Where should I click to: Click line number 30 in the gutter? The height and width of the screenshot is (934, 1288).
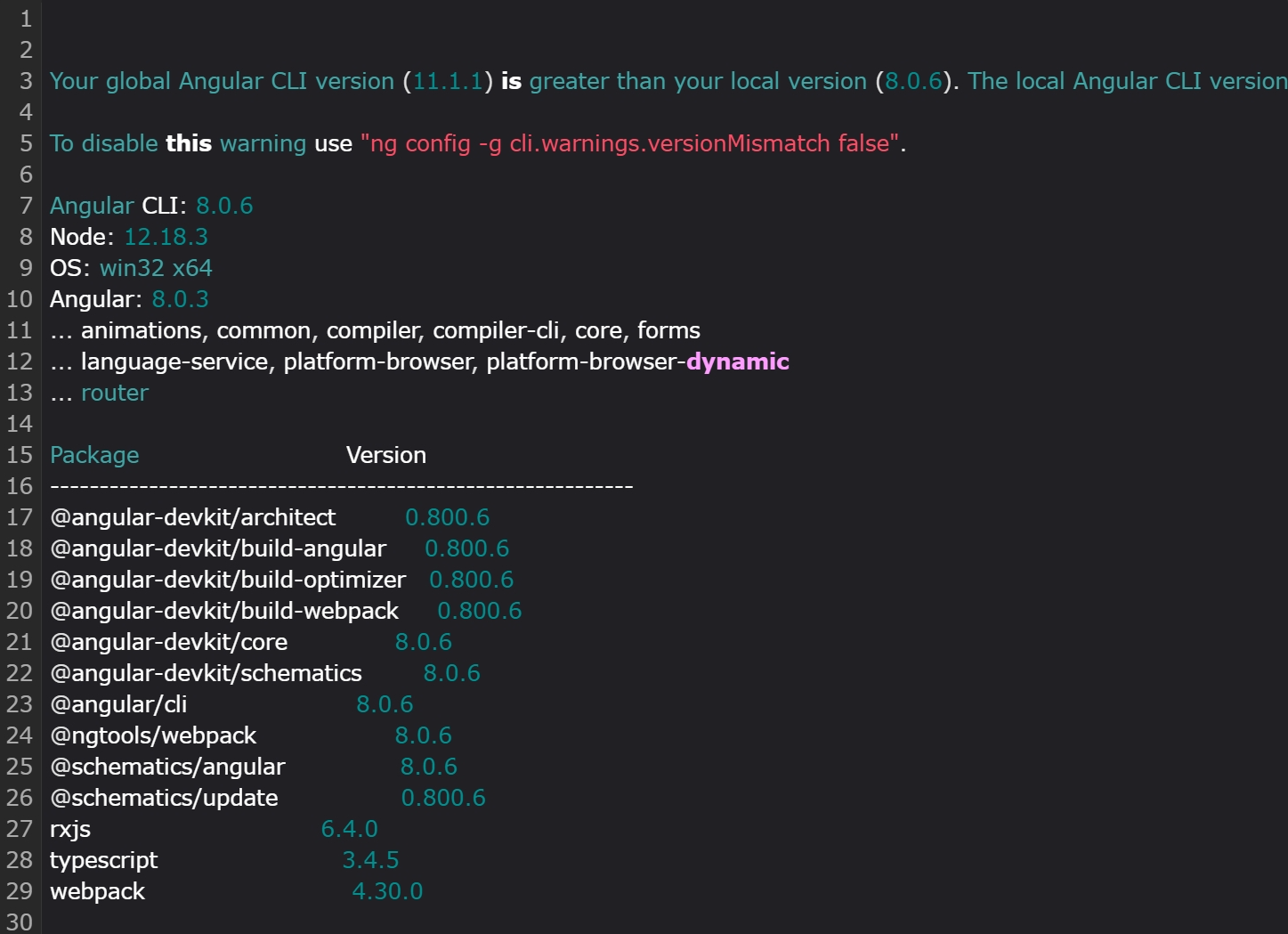20,922
